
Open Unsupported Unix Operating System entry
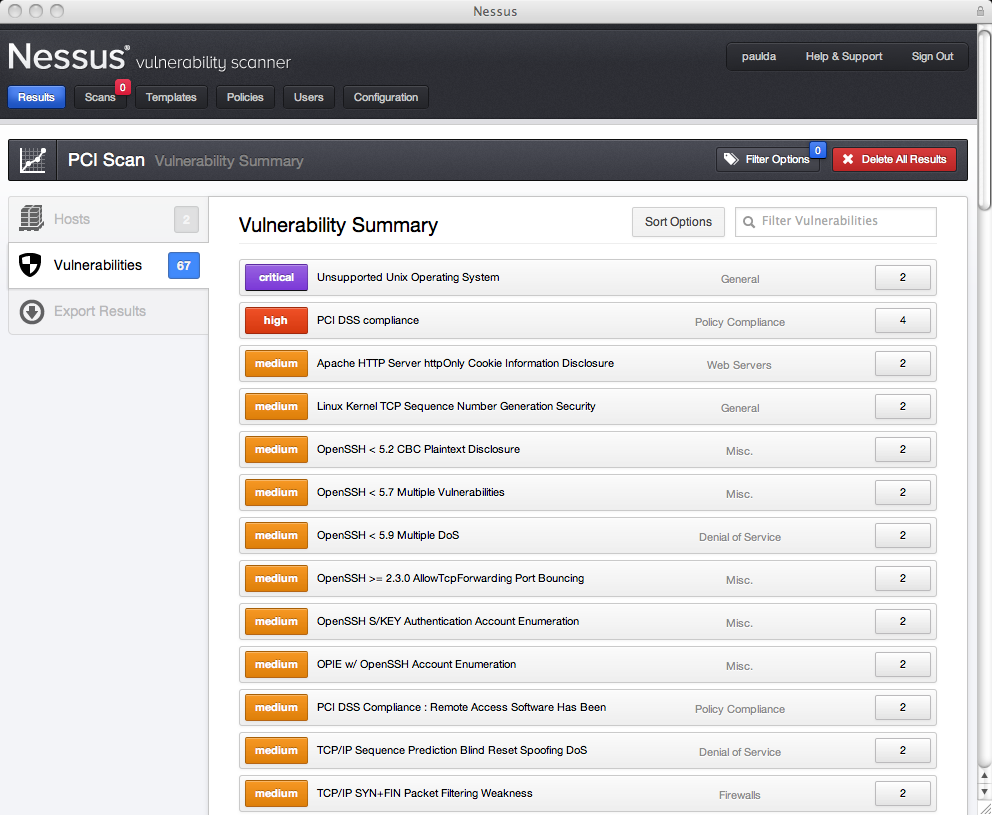[x=588, y=277]
